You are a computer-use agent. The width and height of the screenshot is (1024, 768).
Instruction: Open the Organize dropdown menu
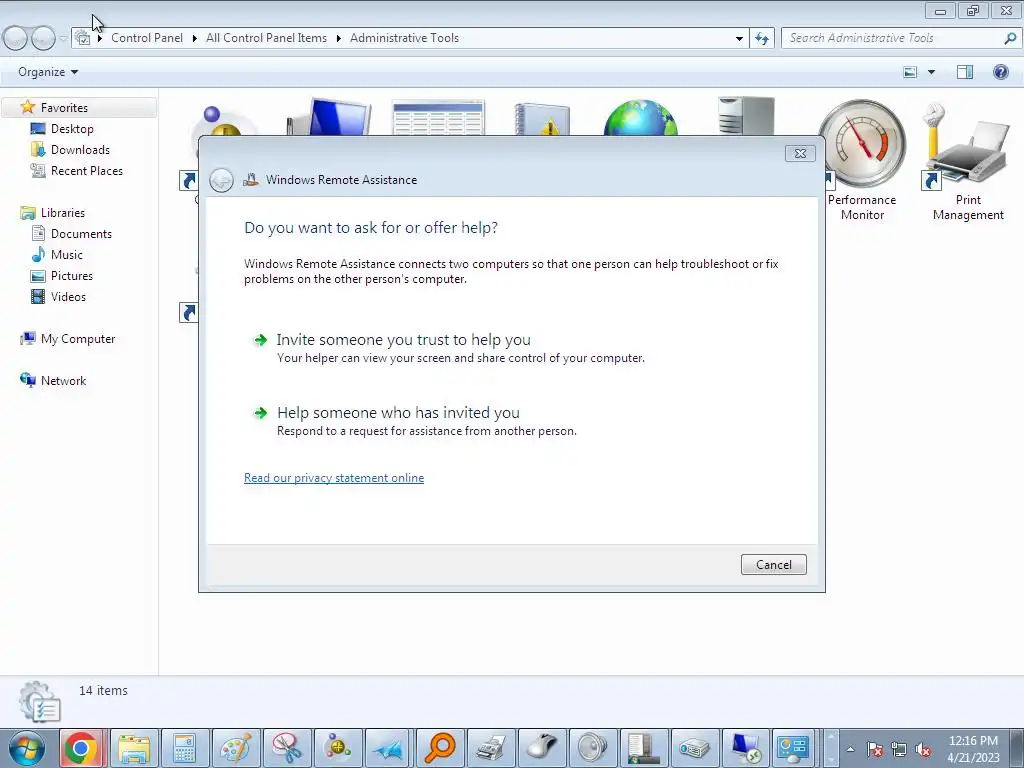click(48, 72)
